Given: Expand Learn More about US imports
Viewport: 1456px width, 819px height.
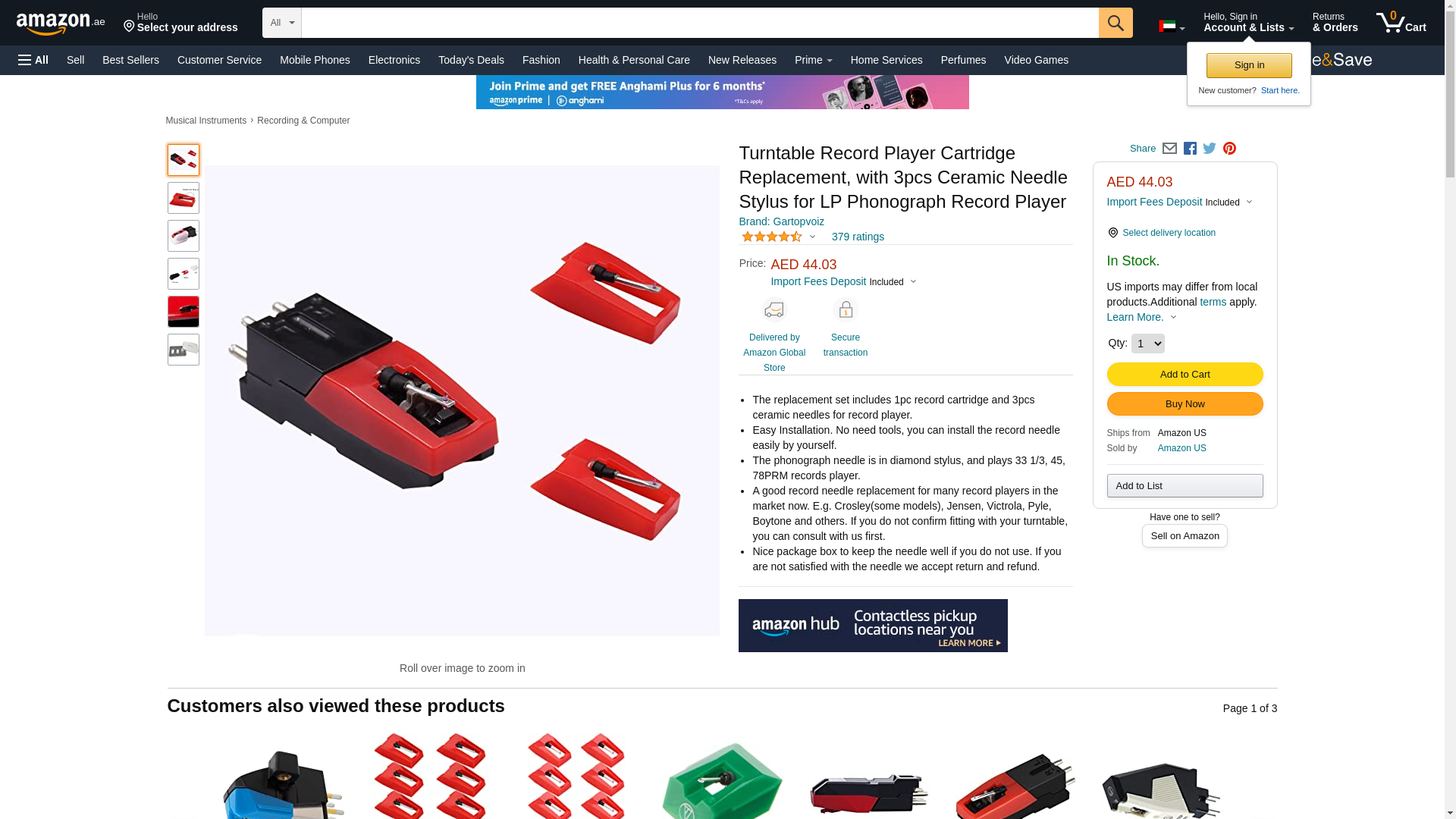Looking at the screenshot, I should pyautogui.click(x=1141, y=317).
